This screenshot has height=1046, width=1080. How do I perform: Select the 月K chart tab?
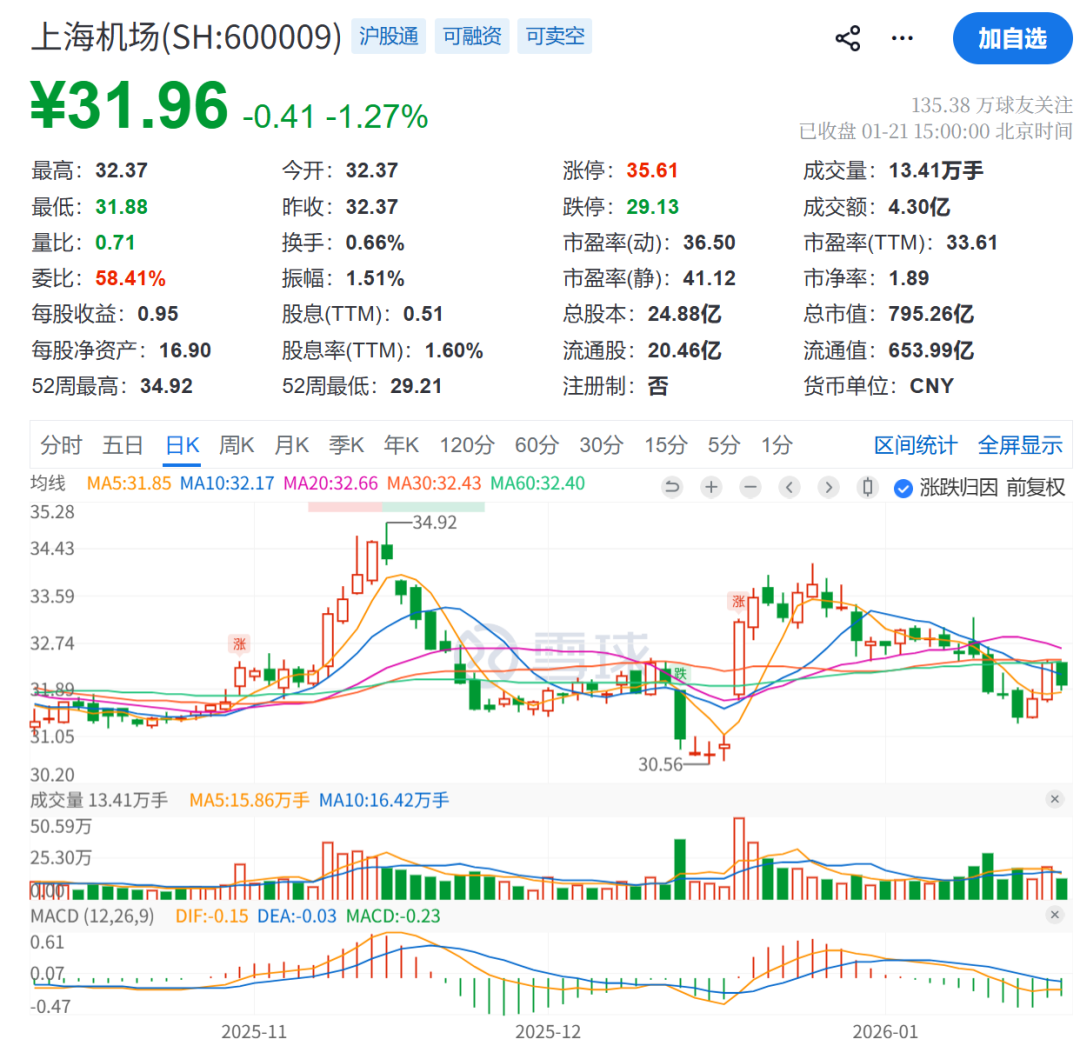pyautogui.click(x=291, y=445)
